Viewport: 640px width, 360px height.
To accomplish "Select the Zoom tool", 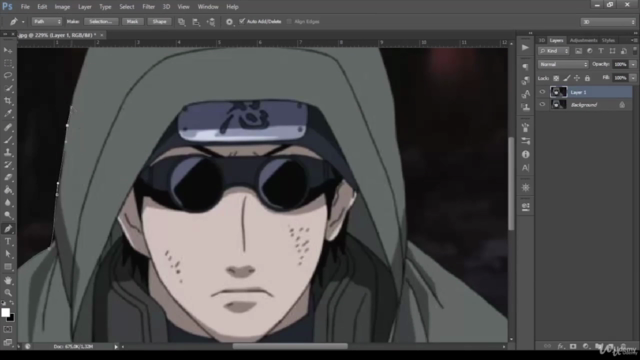I will [8, 293].
